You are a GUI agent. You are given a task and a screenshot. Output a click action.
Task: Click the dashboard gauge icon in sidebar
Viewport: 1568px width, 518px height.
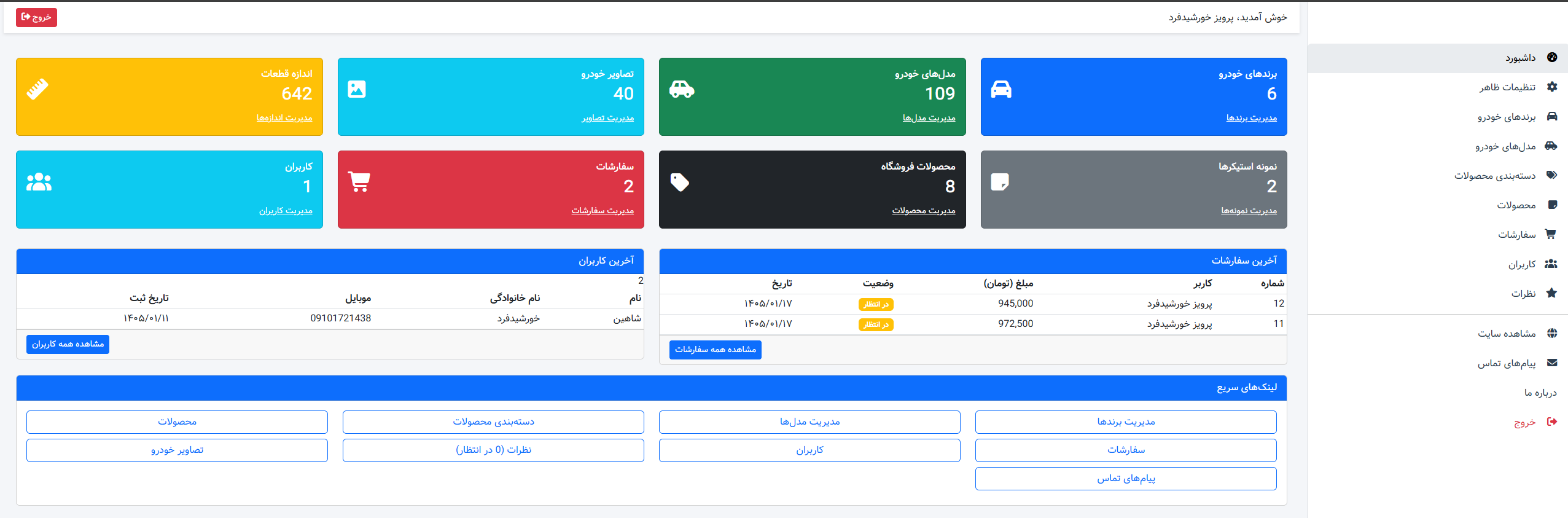[x=1552, y=58]
